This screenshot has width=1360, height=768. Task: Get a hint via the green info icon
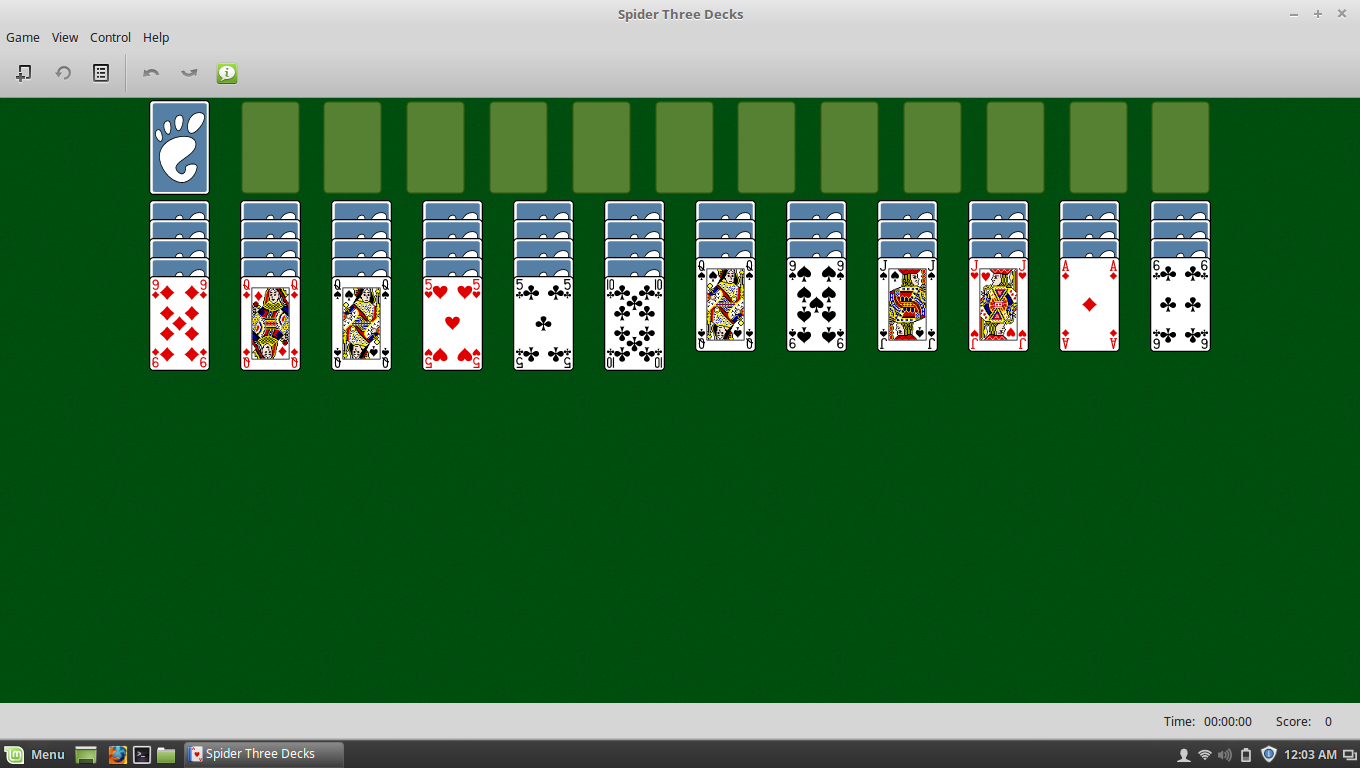pyautogui.click(x=226, y=72)
